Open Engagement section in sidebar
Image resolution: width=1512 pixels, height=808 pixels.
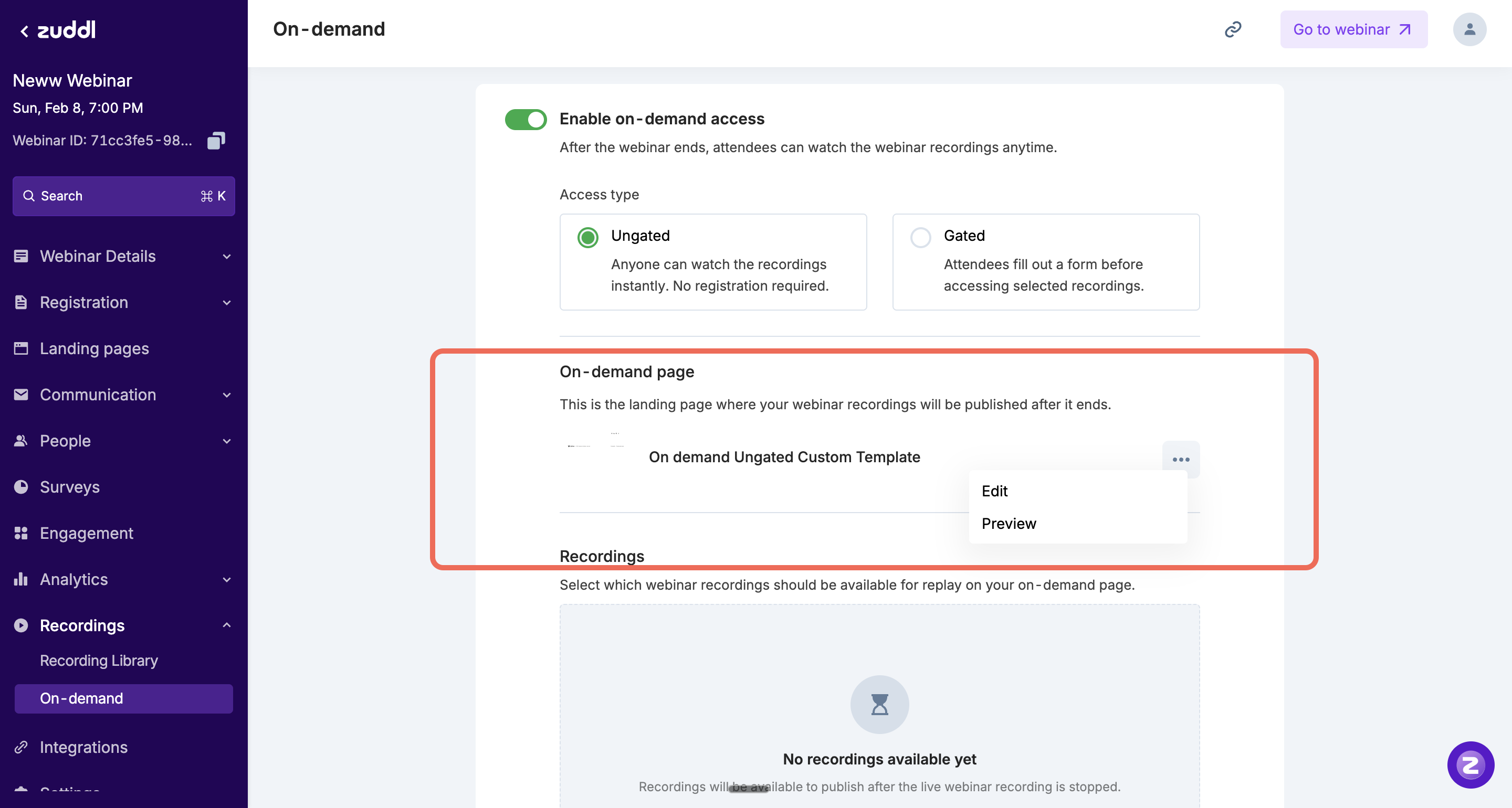[x=86, y=533]
